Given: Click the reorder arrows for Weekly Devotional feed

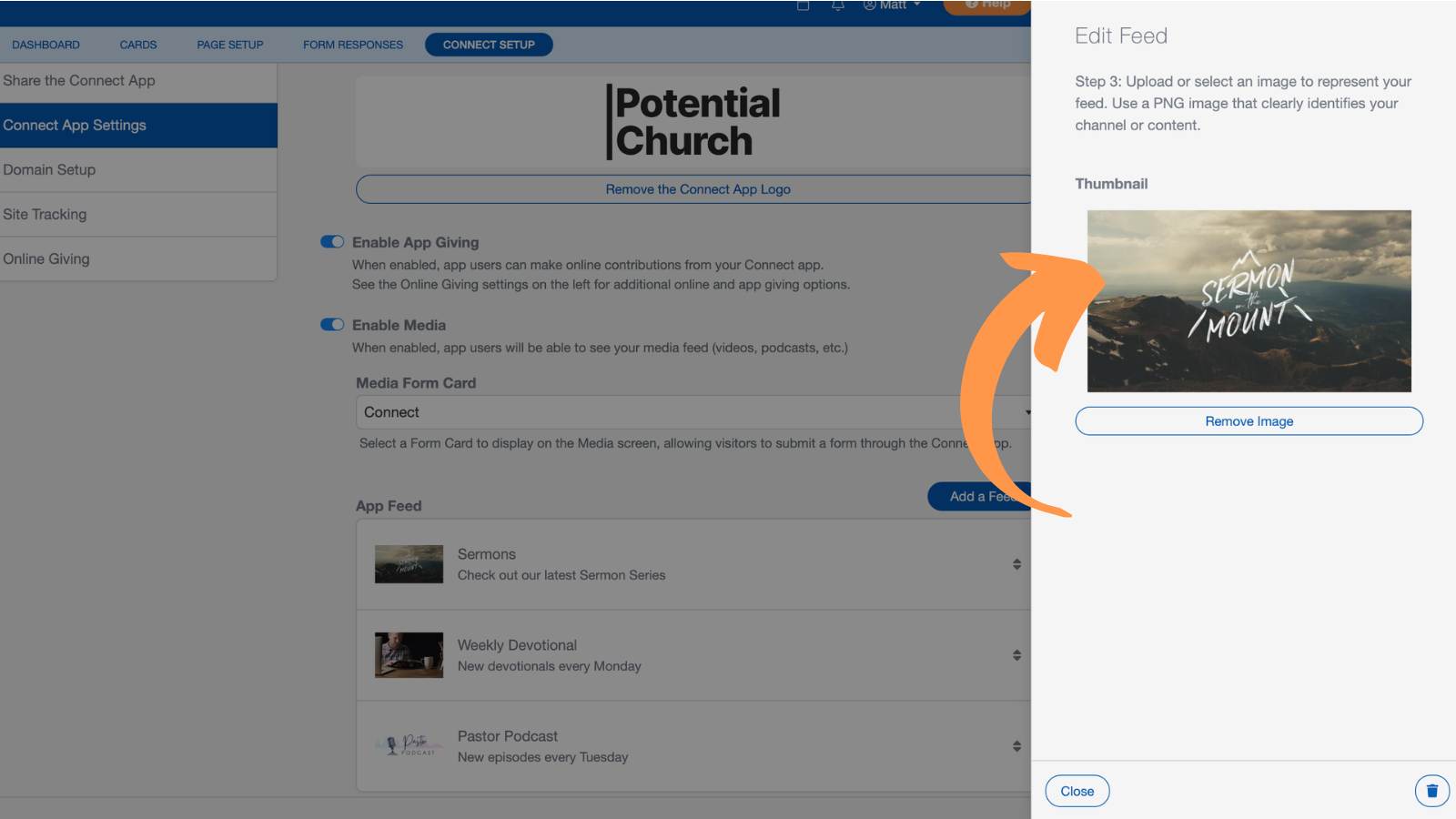Looking at the screenshot, I should 1016,655.
